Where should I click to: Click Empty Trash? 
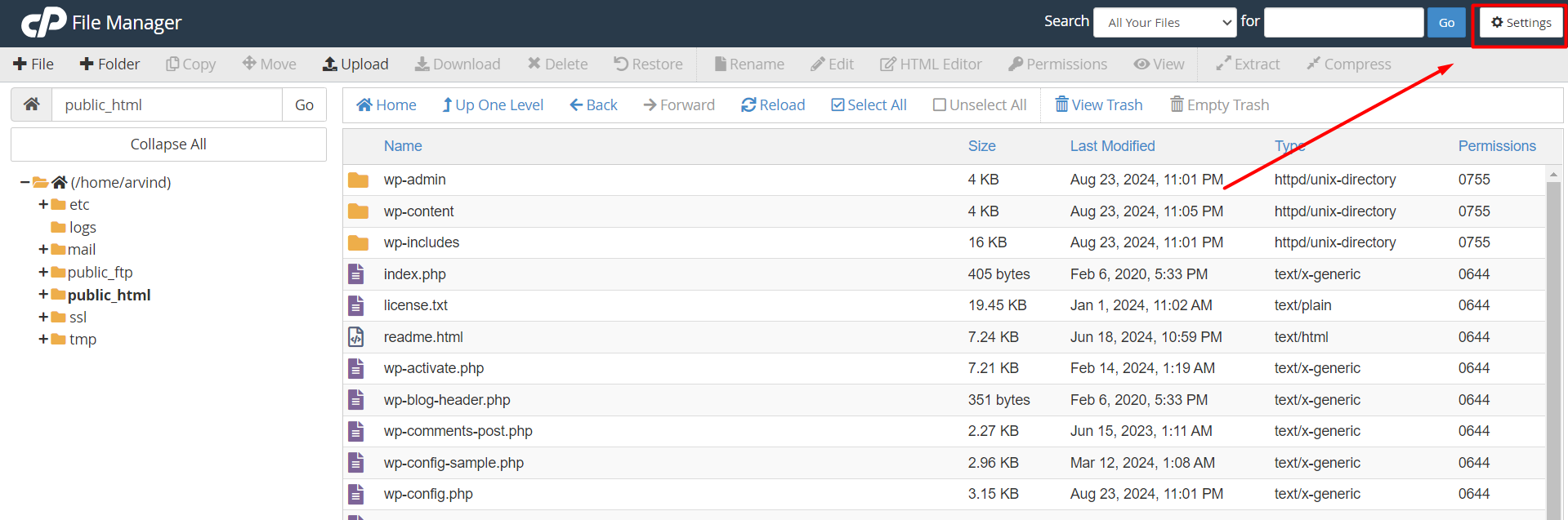[1220, 104]
